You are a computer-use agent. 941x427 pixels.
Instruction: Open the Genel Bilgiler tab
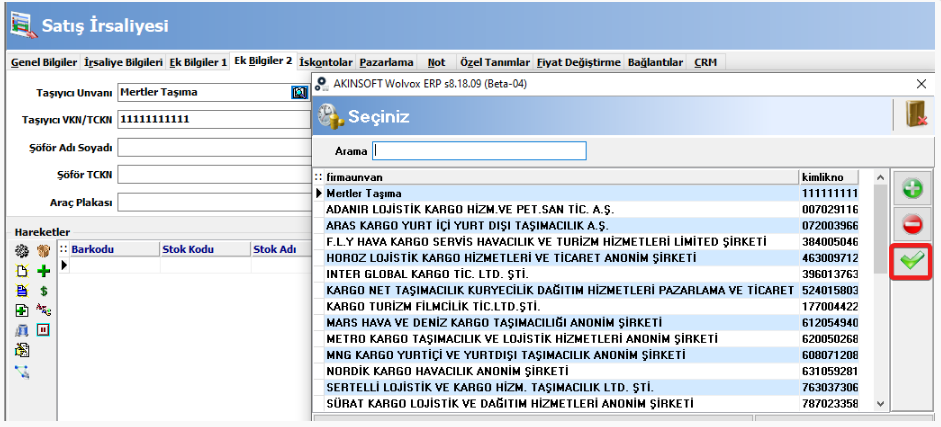(x=44, y=62)
